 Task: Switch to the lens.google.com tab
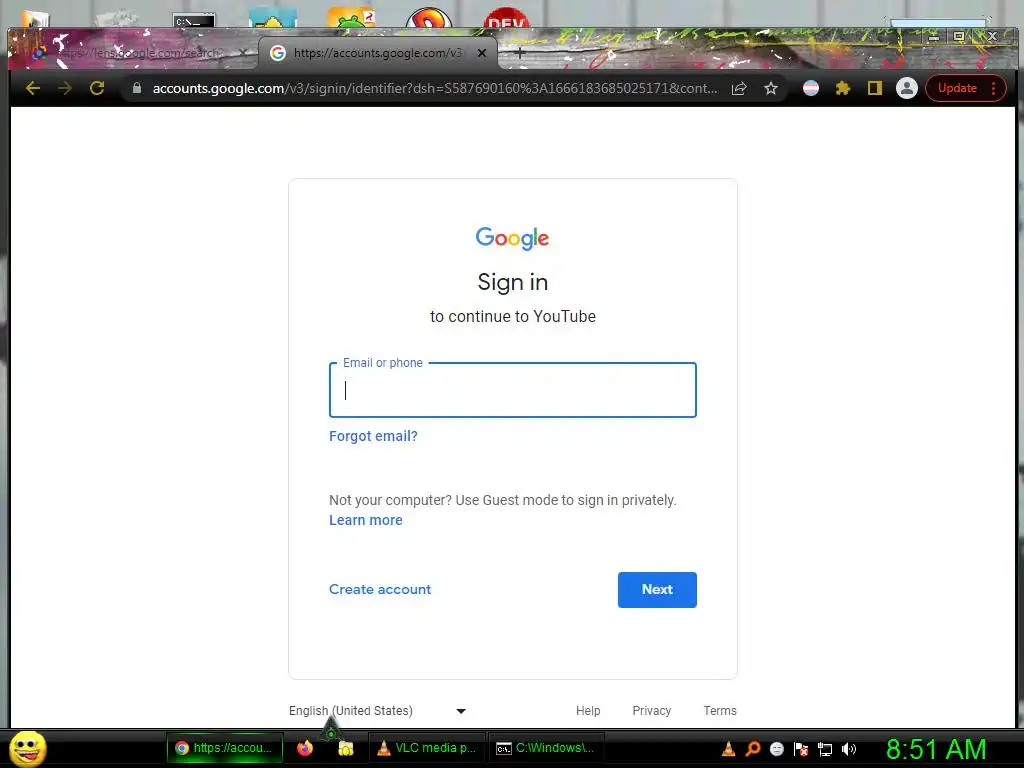(133, 53)
